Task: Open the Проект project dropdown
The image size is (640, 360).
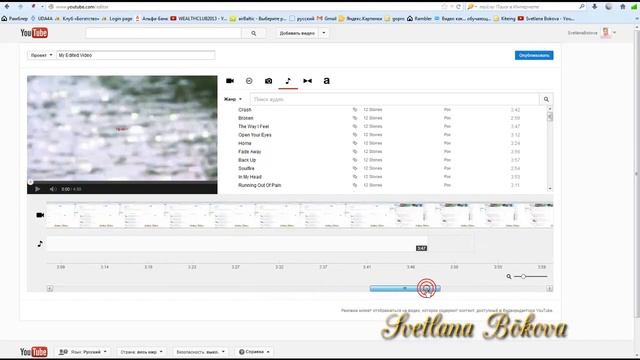Action: coord(41,55)
